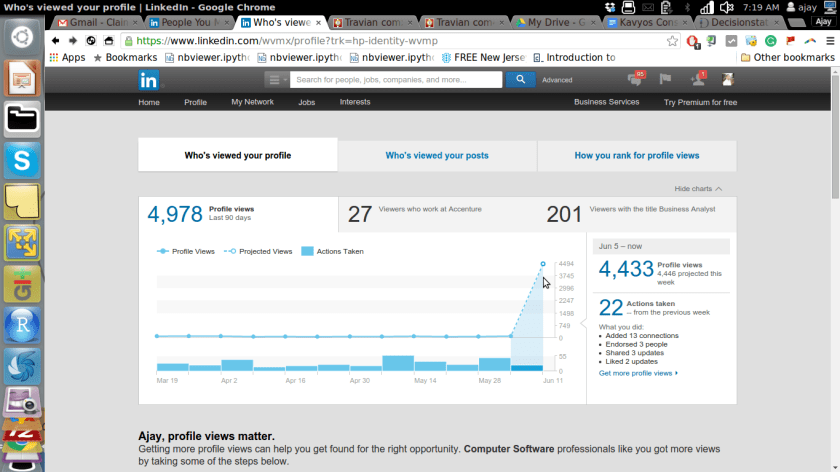Open the messages icon with 95 badge

[x=635, y=79]
